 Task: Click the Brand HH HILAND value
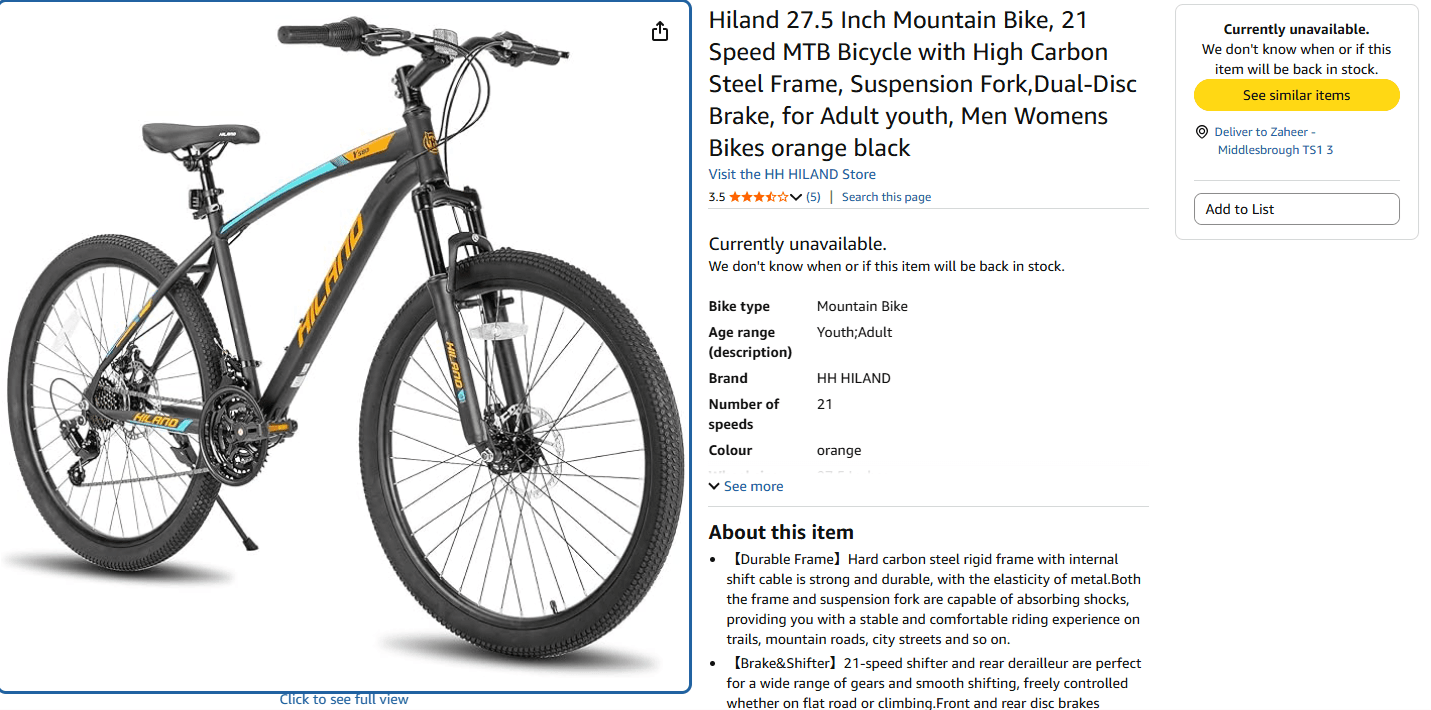click(x=853, y=378)
